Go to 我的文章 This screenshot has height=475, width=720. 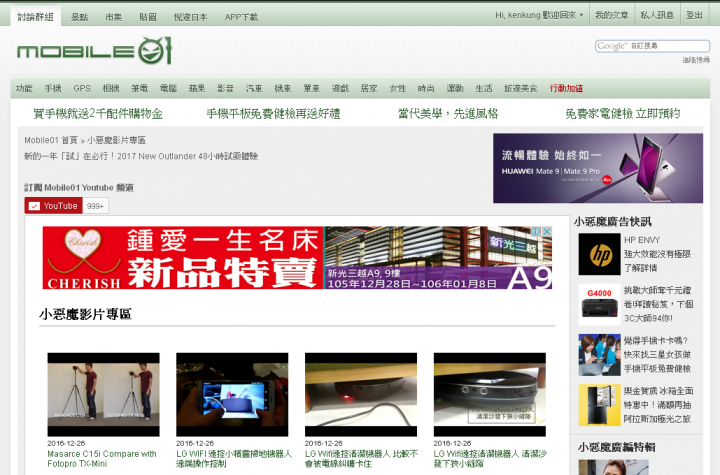612,15
